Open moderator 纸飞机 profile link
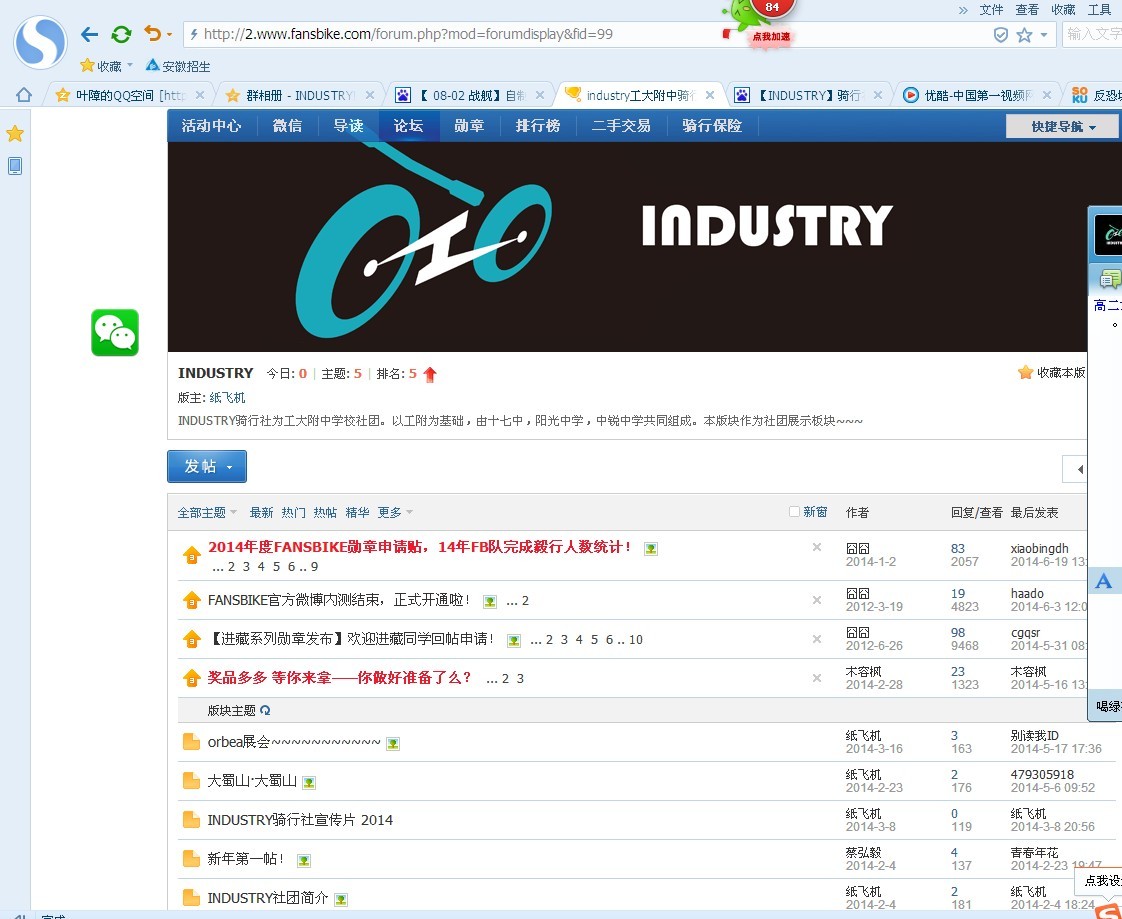 [x=228, y=398]
